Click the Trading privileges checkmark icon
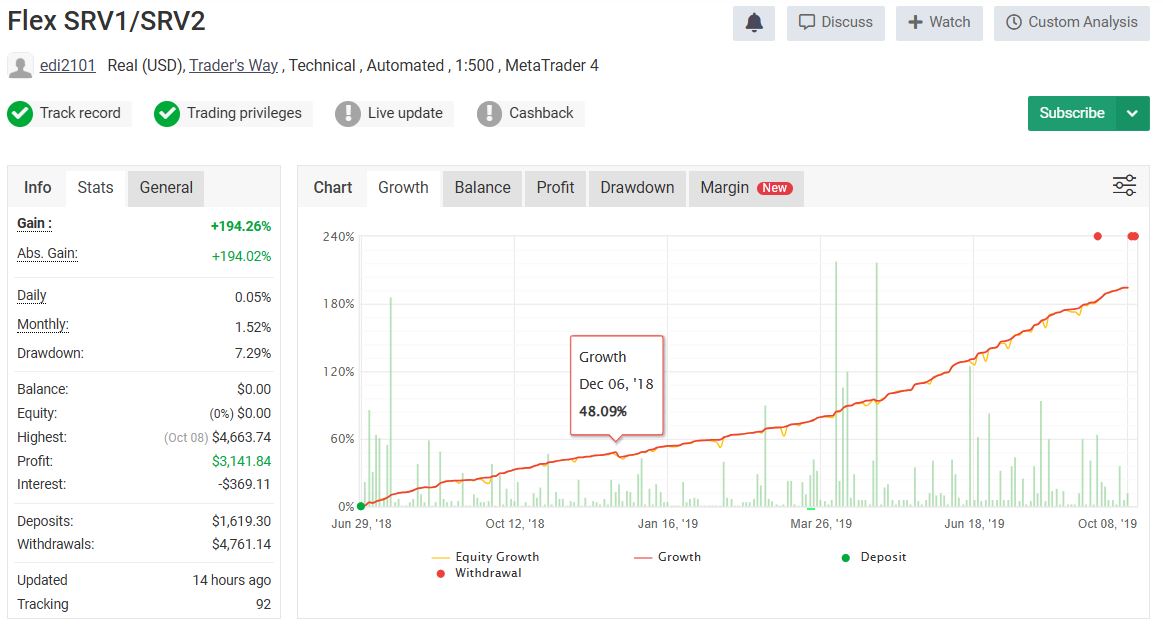 pyautogui.click(x=167, y=114)
